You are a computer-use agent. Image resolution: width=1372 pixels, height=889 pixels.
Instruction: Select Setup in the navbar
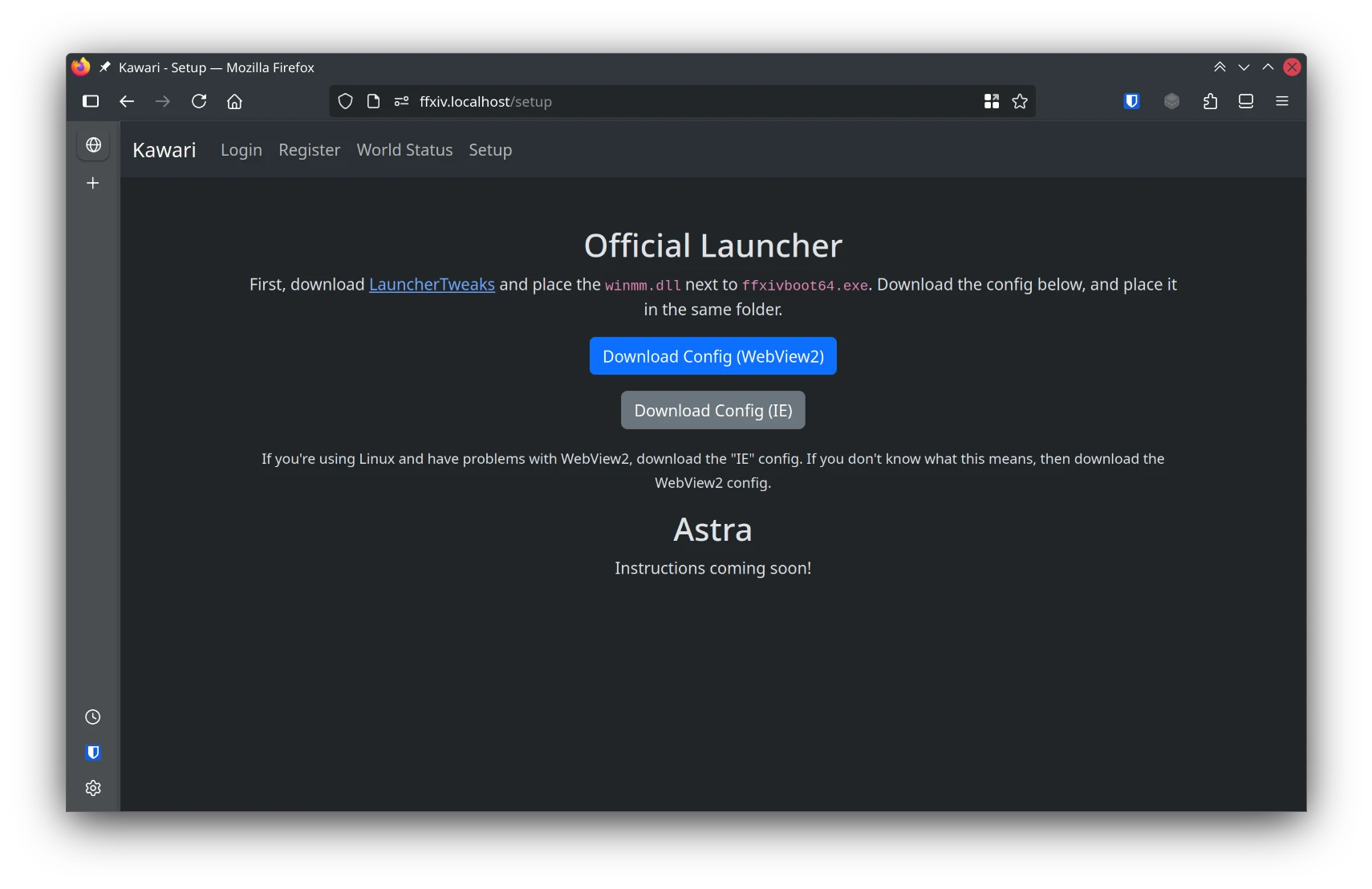click(x=490, y=150)
